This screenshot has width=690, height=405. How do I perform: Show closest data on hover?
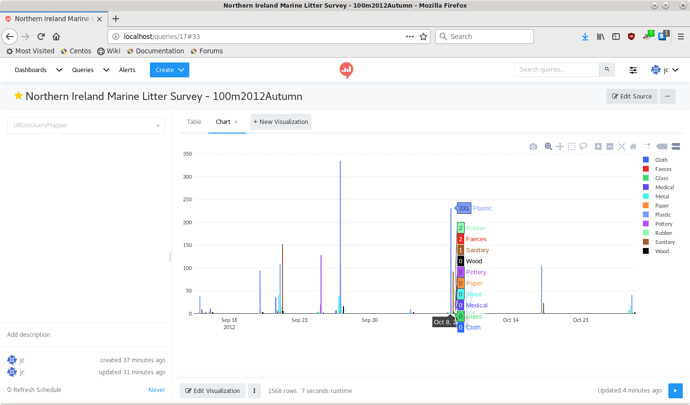tap(661, 147)
